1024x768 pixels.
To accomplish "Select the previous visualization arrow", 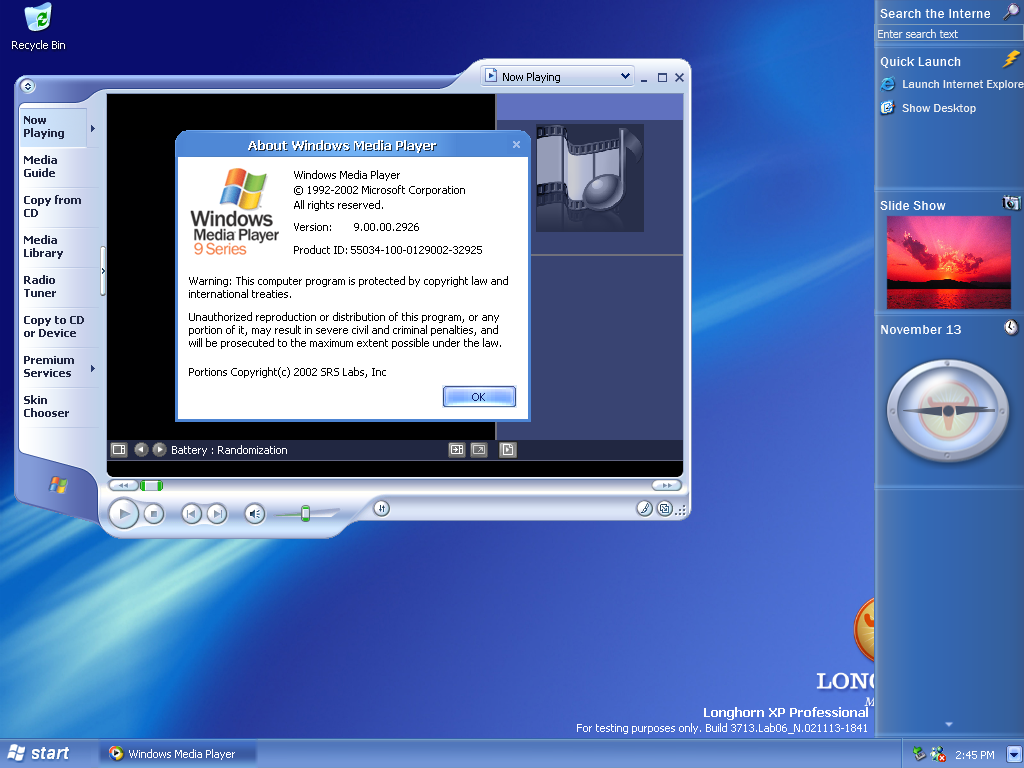I will click(141, 449).
